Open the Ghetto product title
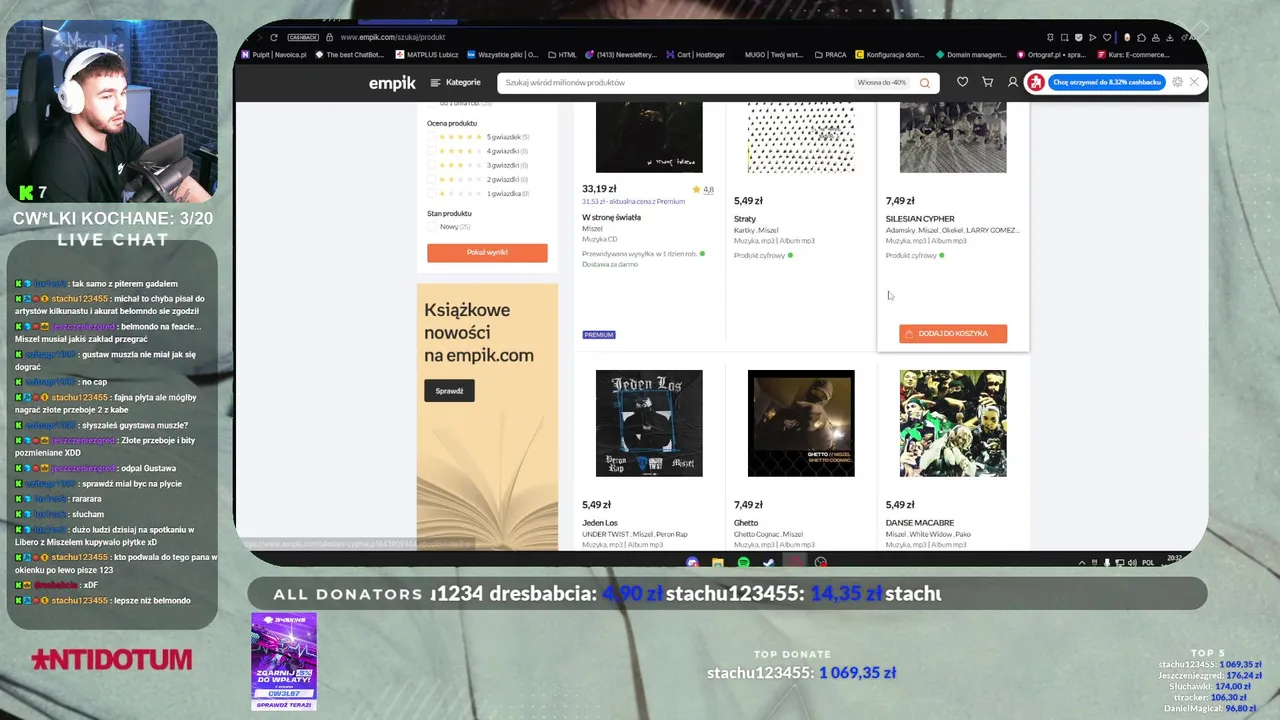The height and width of the screenshot is (720, 1280). pyautogui.click(x=746, y=523)
